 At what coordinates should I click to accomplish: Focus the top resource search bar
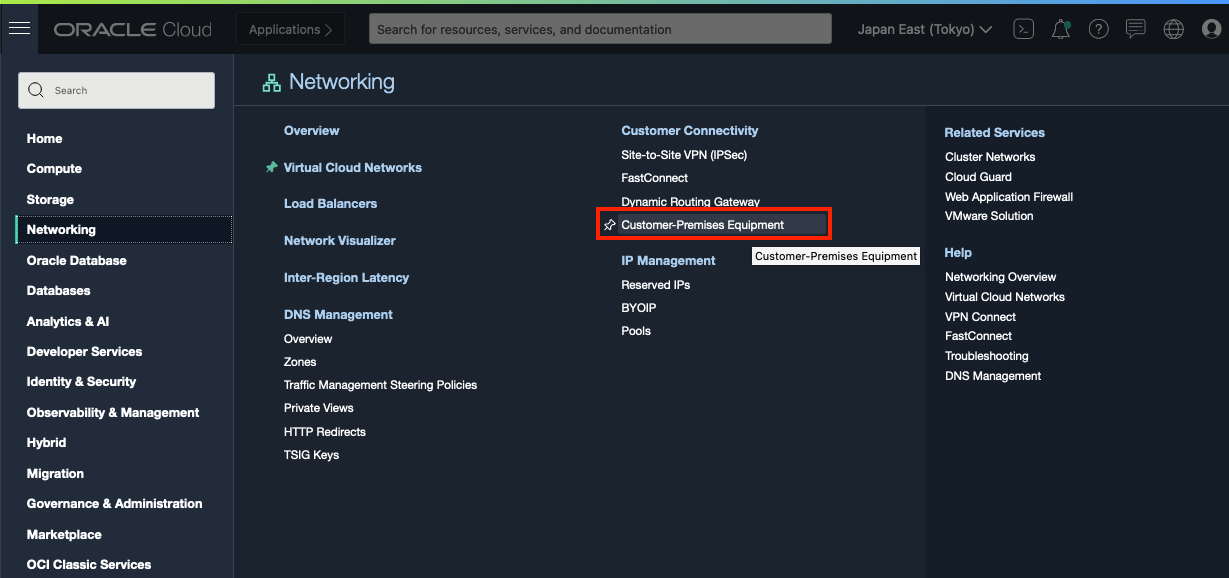coord(600,29)
